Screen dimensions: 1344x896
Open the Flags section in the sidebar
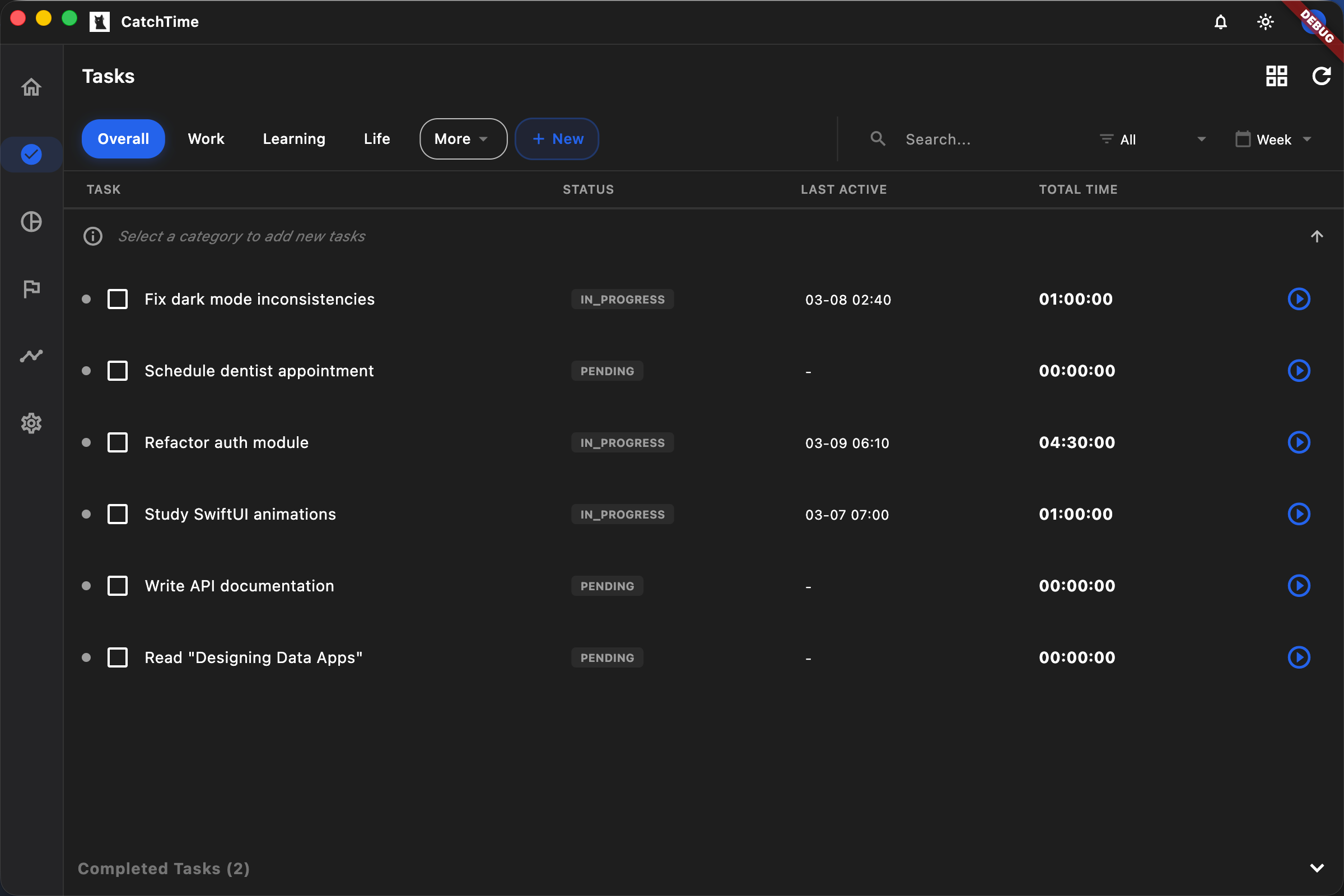tap(31, 288)
